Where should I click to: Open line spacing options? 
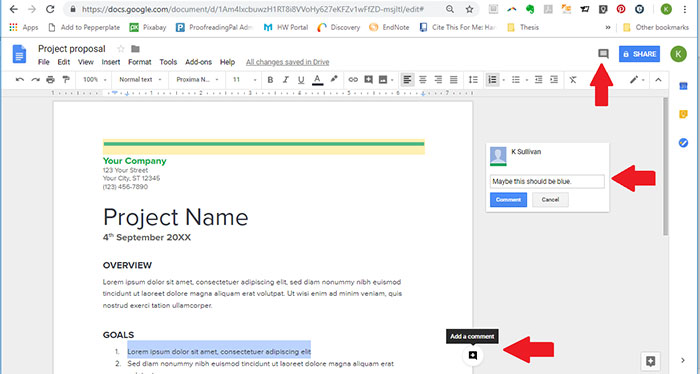473,80
